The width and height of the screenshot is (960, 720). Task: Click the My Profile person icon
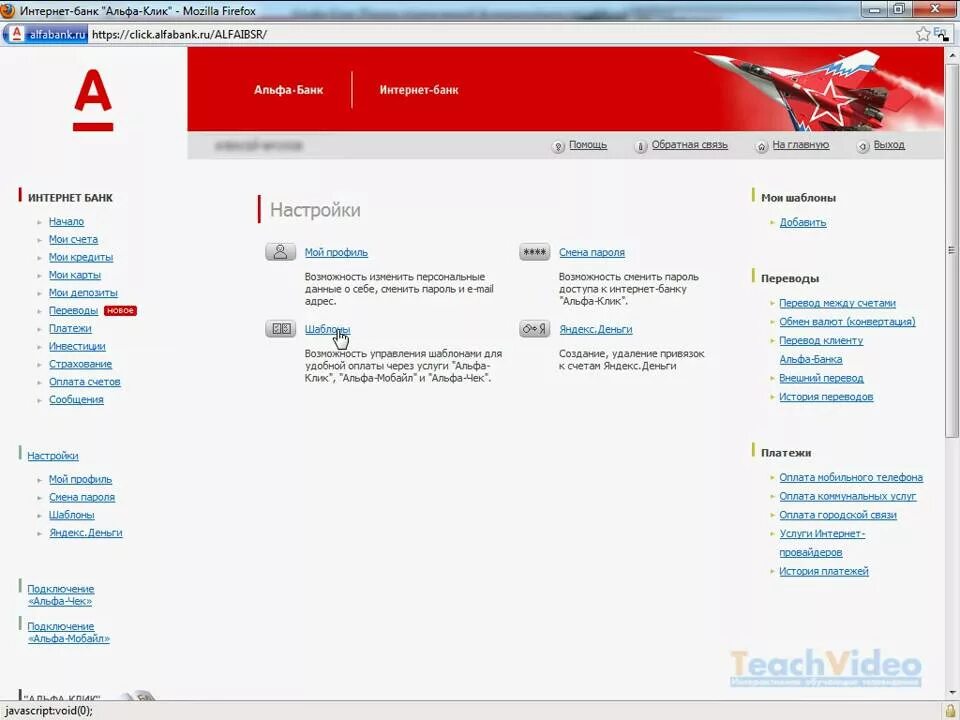pyautogui.click(x=280, y=252)
